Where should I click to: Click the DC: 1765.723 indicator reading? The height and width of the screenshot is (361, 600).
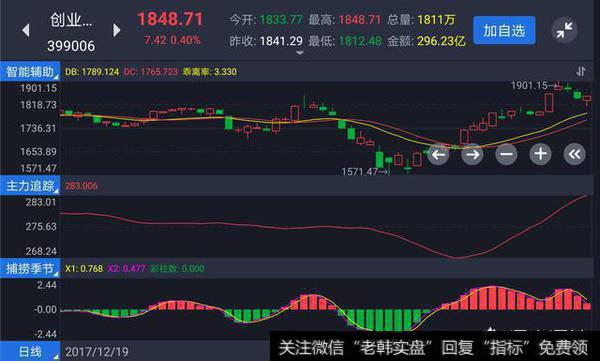pos(151,72)
